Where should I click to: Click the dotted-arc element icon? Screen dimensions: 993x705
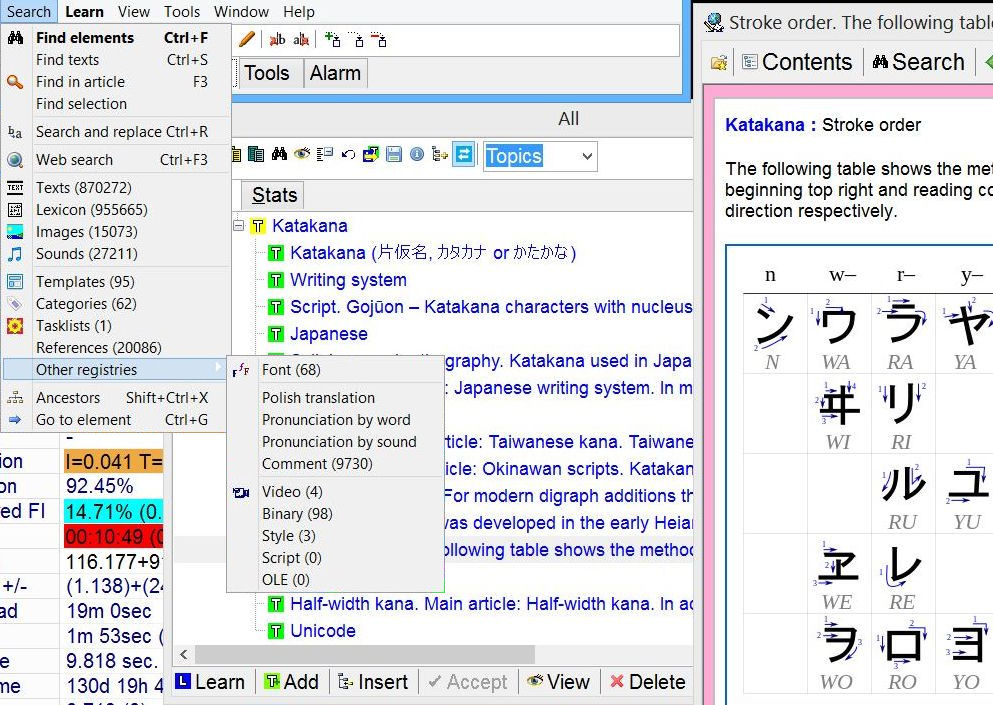pyautogui.click(x=357, y=40)
